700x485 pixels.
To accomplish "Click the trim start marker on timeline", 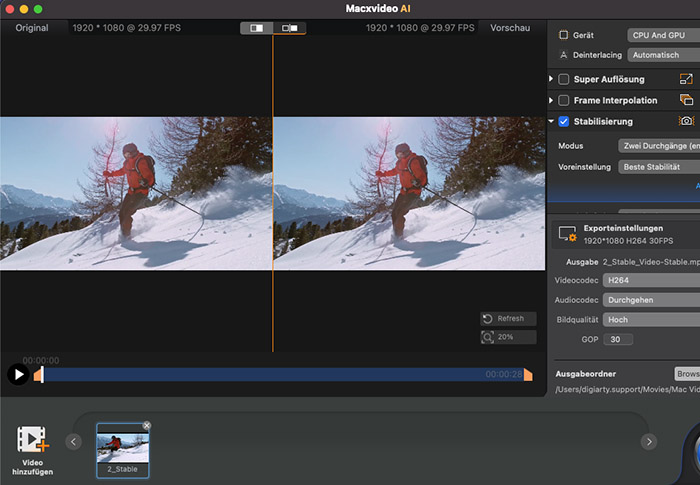I will pos(39,374).
